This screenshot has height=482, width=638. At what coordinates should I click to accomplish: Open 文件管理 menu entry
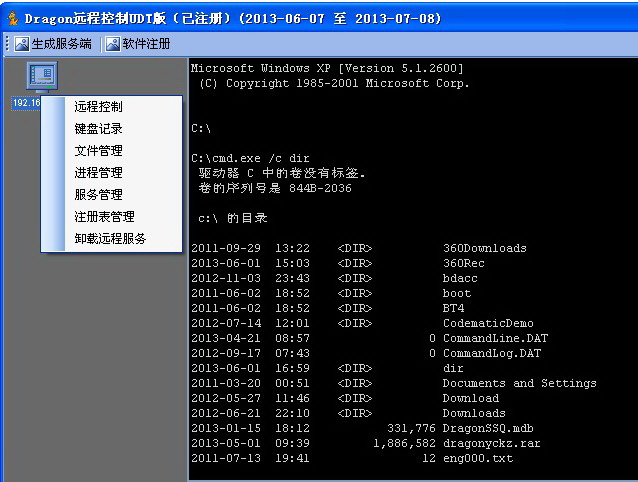(98, 150)
